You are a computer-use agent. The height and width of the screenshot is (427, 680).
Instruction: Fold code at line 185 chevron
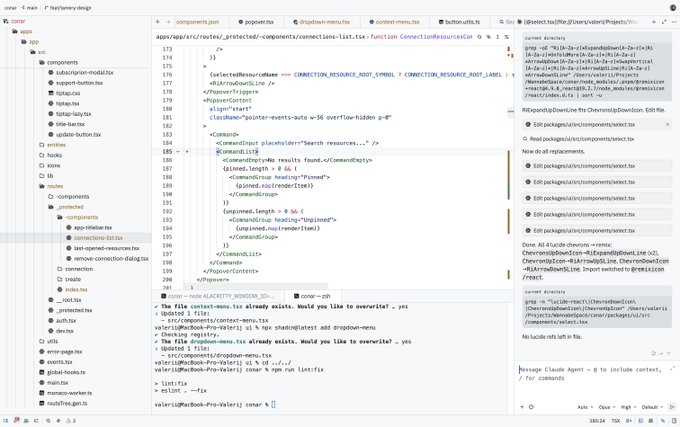(x=177, y=152)
